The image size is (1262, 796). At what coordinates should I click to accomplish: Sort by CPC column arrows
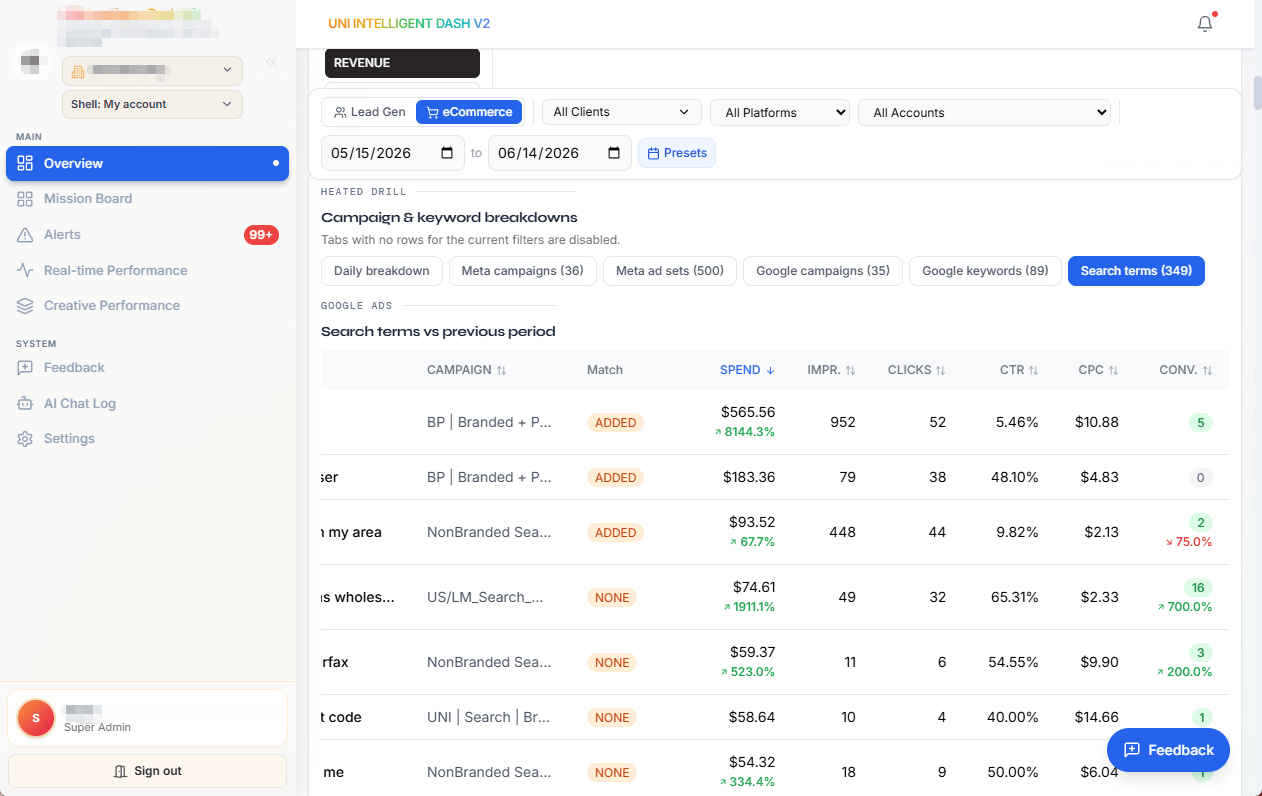coord(1113,370)
